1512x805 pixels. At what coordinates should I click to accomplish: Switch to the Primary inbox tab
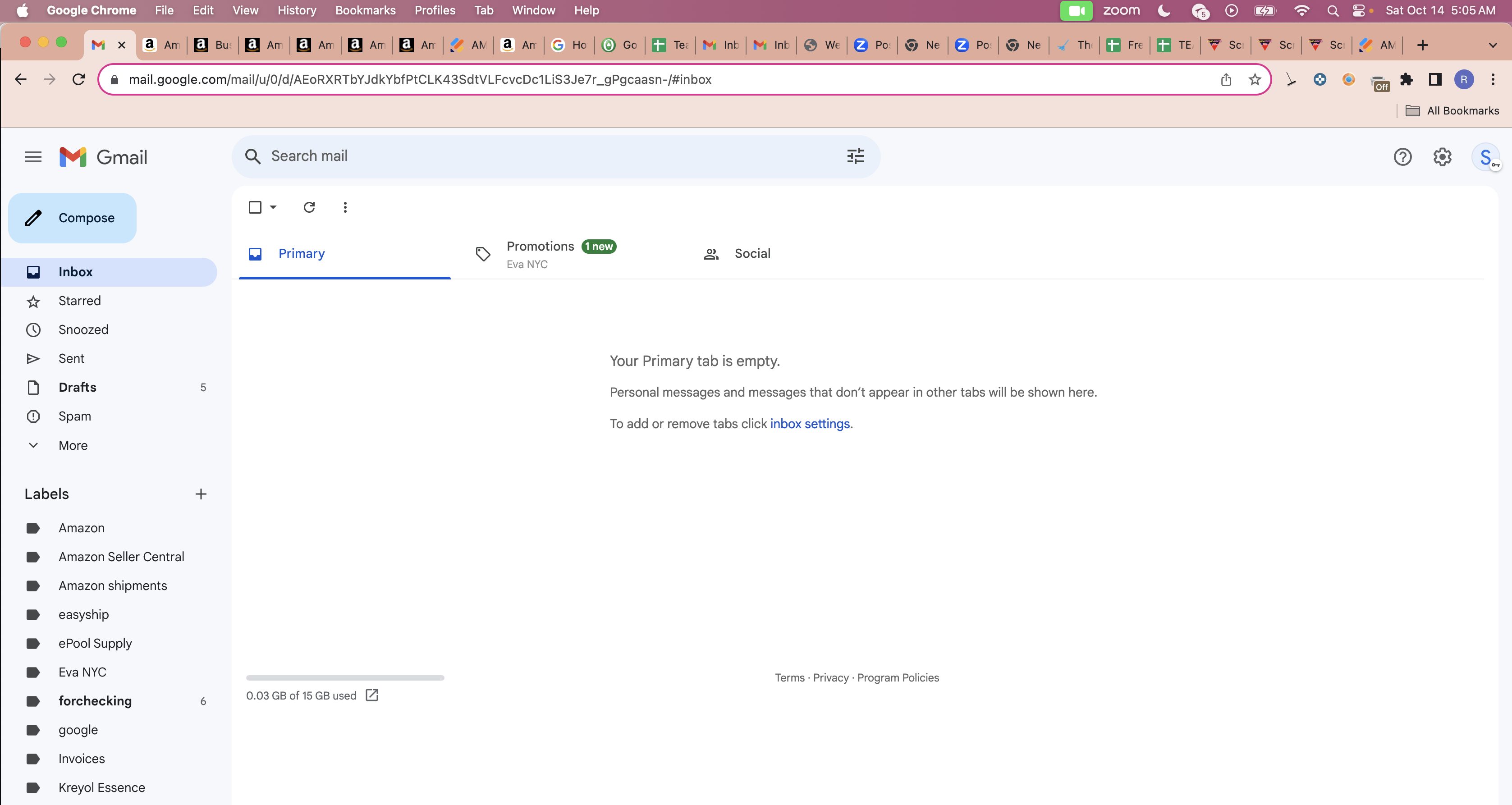(344, 253)
